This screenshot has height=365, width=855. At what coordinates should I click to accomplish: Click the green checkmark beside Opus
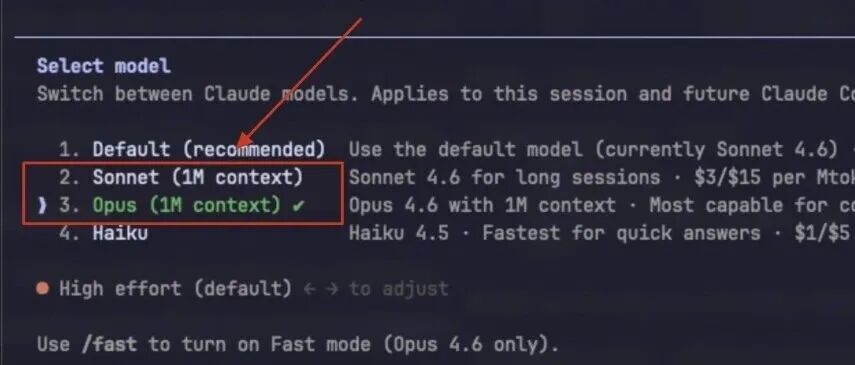[297, 206]
